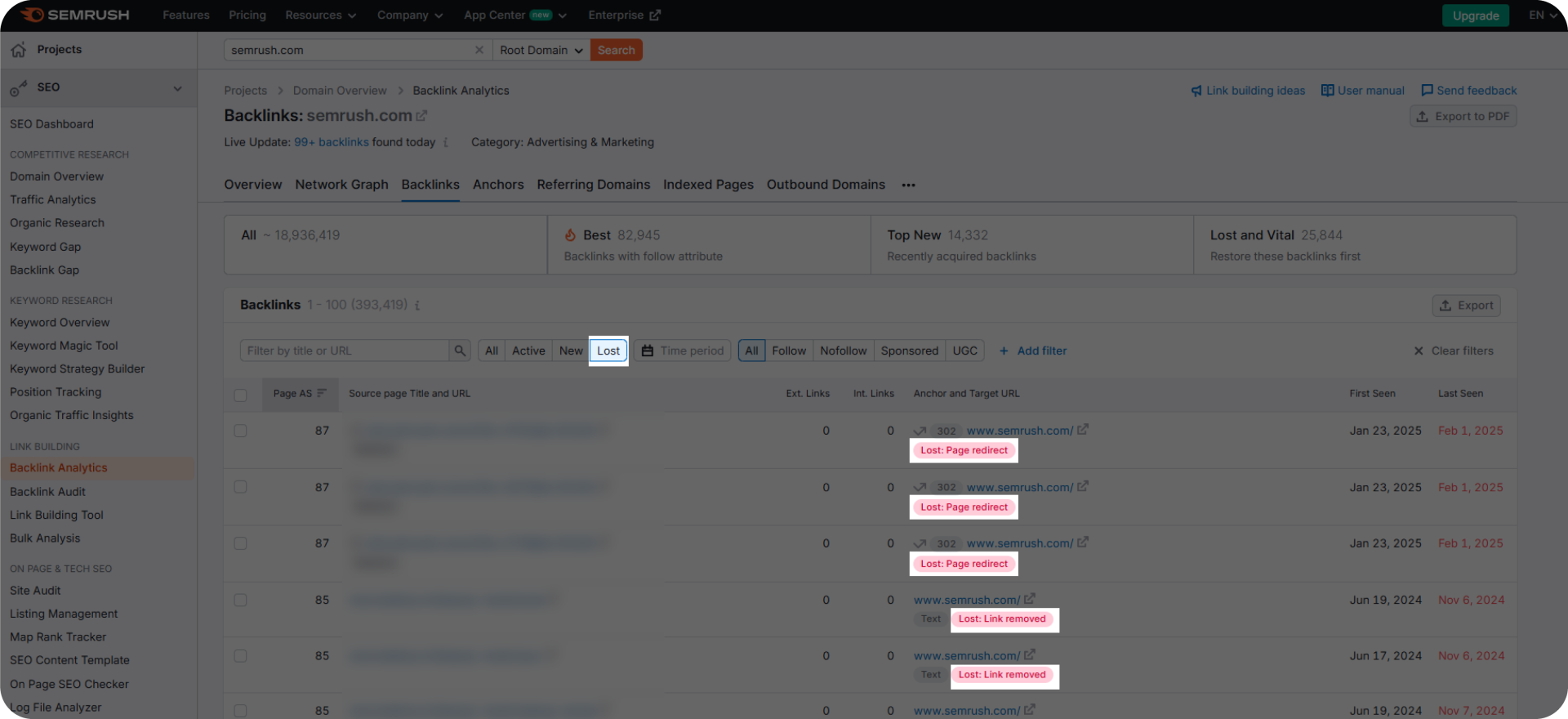This screenshot has height=719, width=1568.
Task: Click the three-dots more tabs icon
Action: pyautogui.click(x=908, y=185)
